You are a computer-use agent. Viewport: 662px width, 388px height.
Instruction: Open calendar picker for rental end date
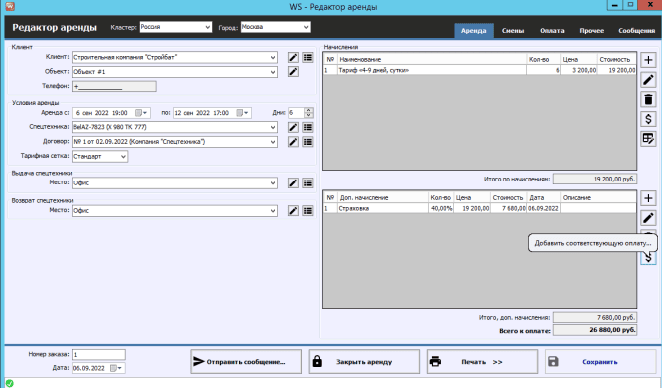(x=242, y=113)
